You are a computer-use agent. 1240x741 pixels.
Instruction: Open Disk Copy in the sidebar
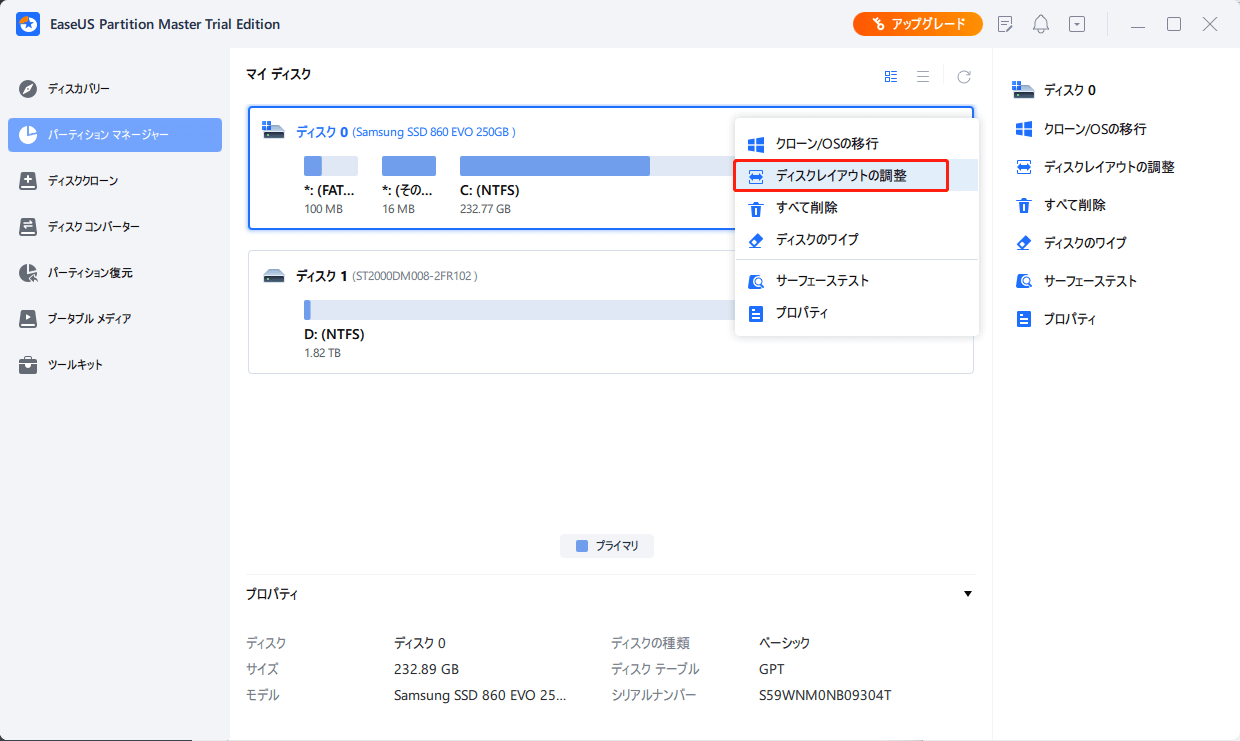coord(78,89)
